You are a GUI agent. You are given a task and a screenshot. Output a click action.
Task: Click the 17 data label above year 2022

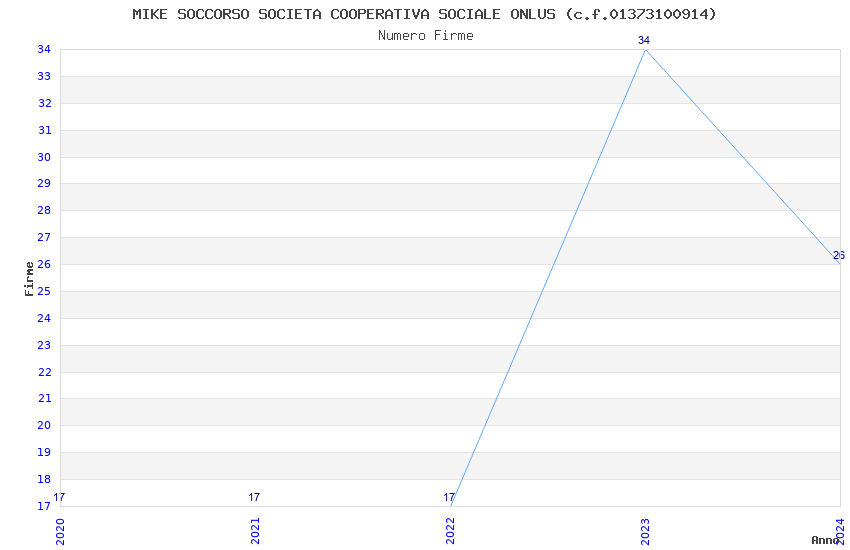[449, 497]
